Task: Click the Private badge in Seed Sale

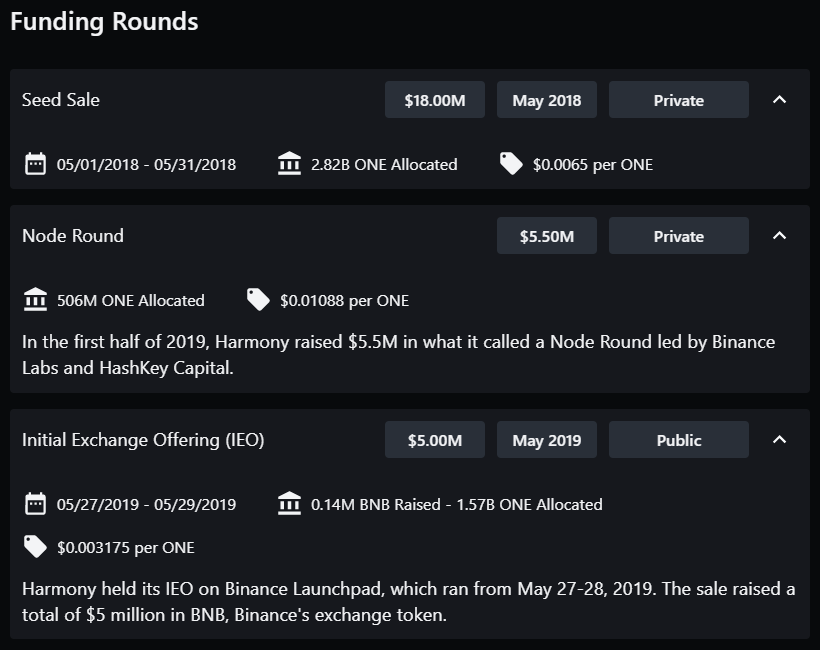Action: click(x=679, y=99)
